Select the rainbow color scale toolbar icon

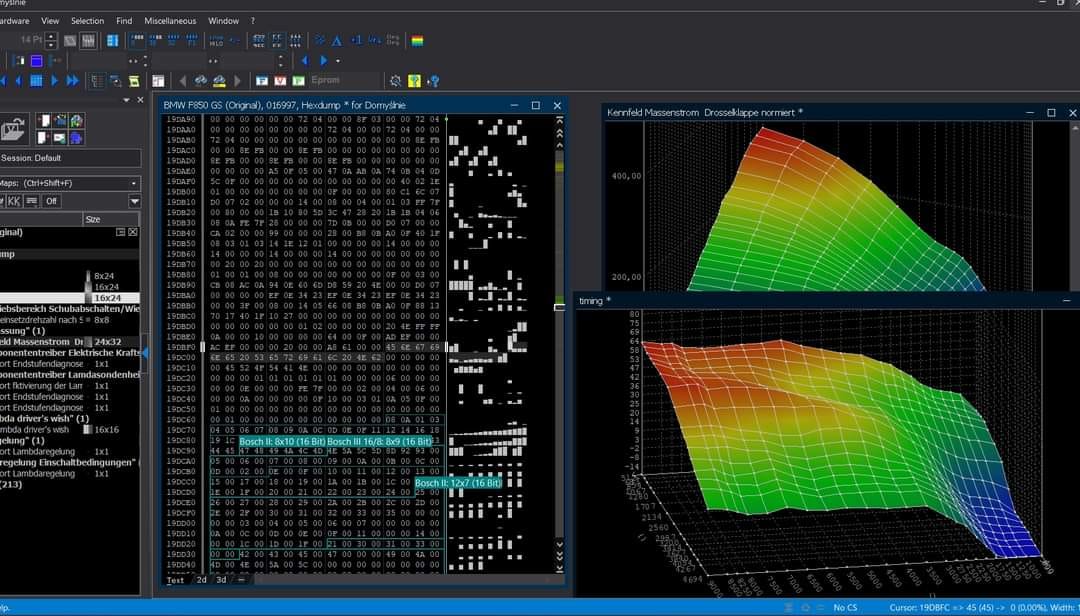417,41
